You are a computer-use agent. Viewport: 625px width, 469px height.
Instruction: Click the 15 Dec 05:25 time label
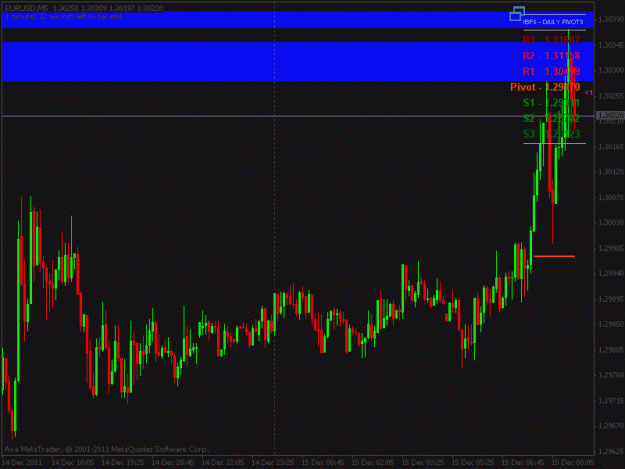pyautogui.click(x=473, y=463)
